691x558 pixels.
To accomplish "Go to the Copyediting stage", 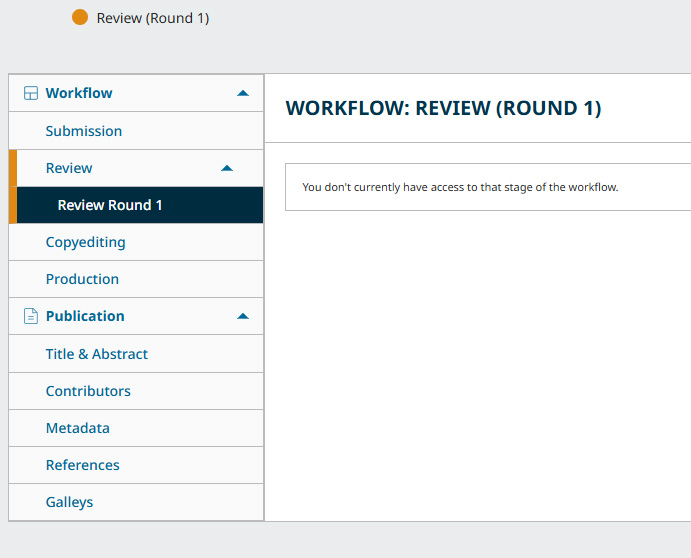I will 136,242.
